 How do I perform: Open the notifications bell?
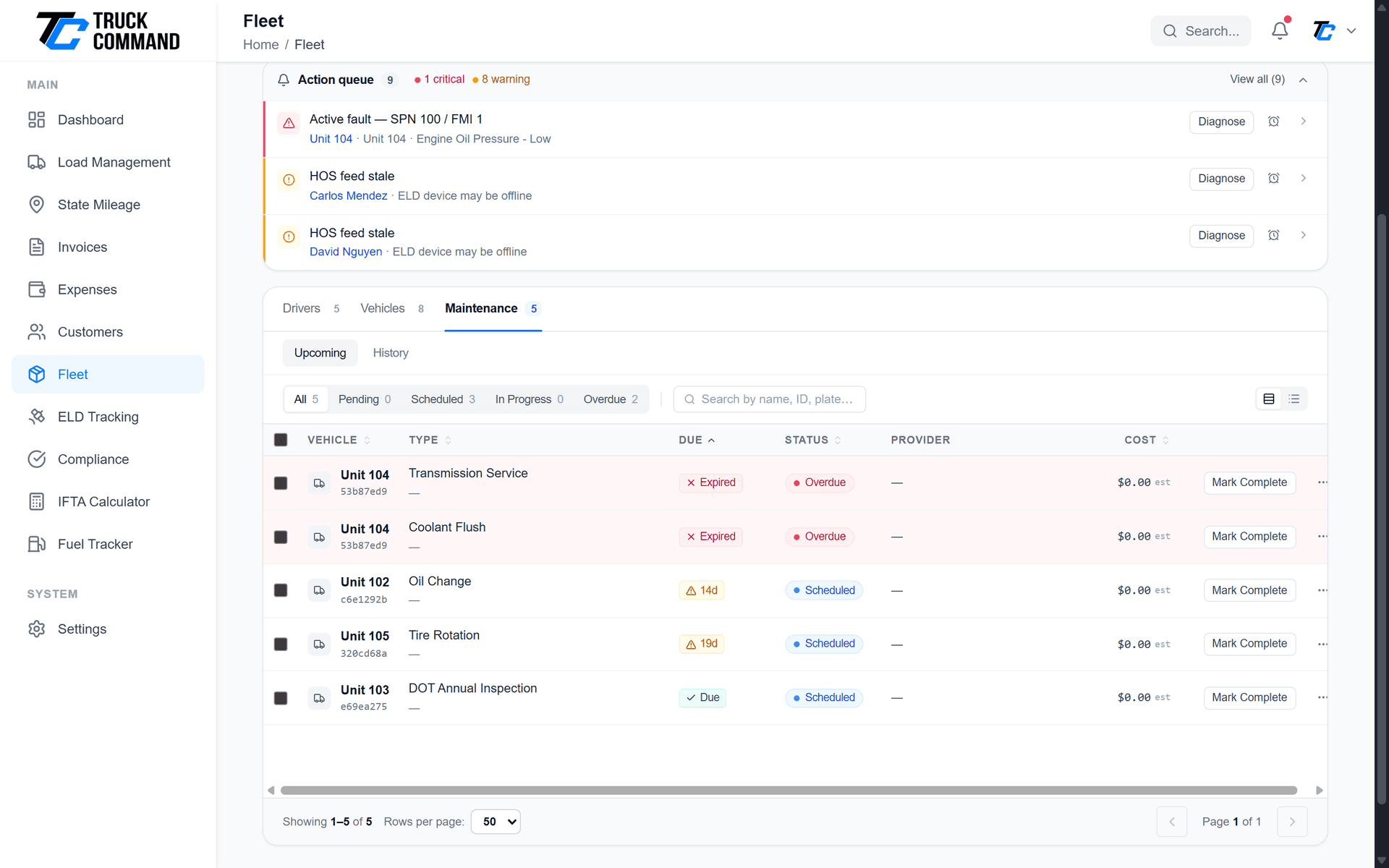tap(1280, 30)
